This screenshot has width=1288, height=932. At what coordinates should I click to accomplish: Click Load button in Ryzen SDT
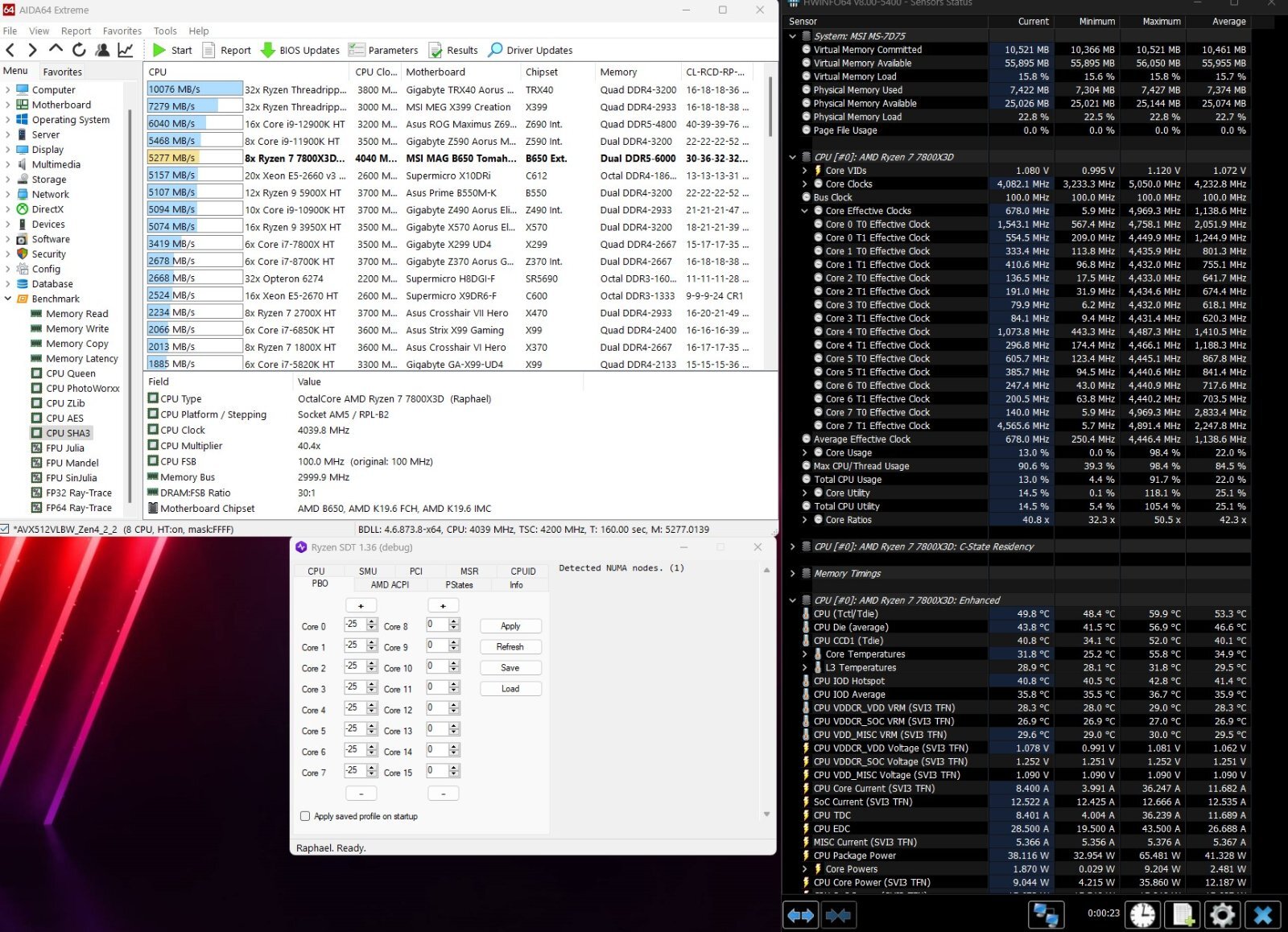pyautogui.click(x=510, y=689)
